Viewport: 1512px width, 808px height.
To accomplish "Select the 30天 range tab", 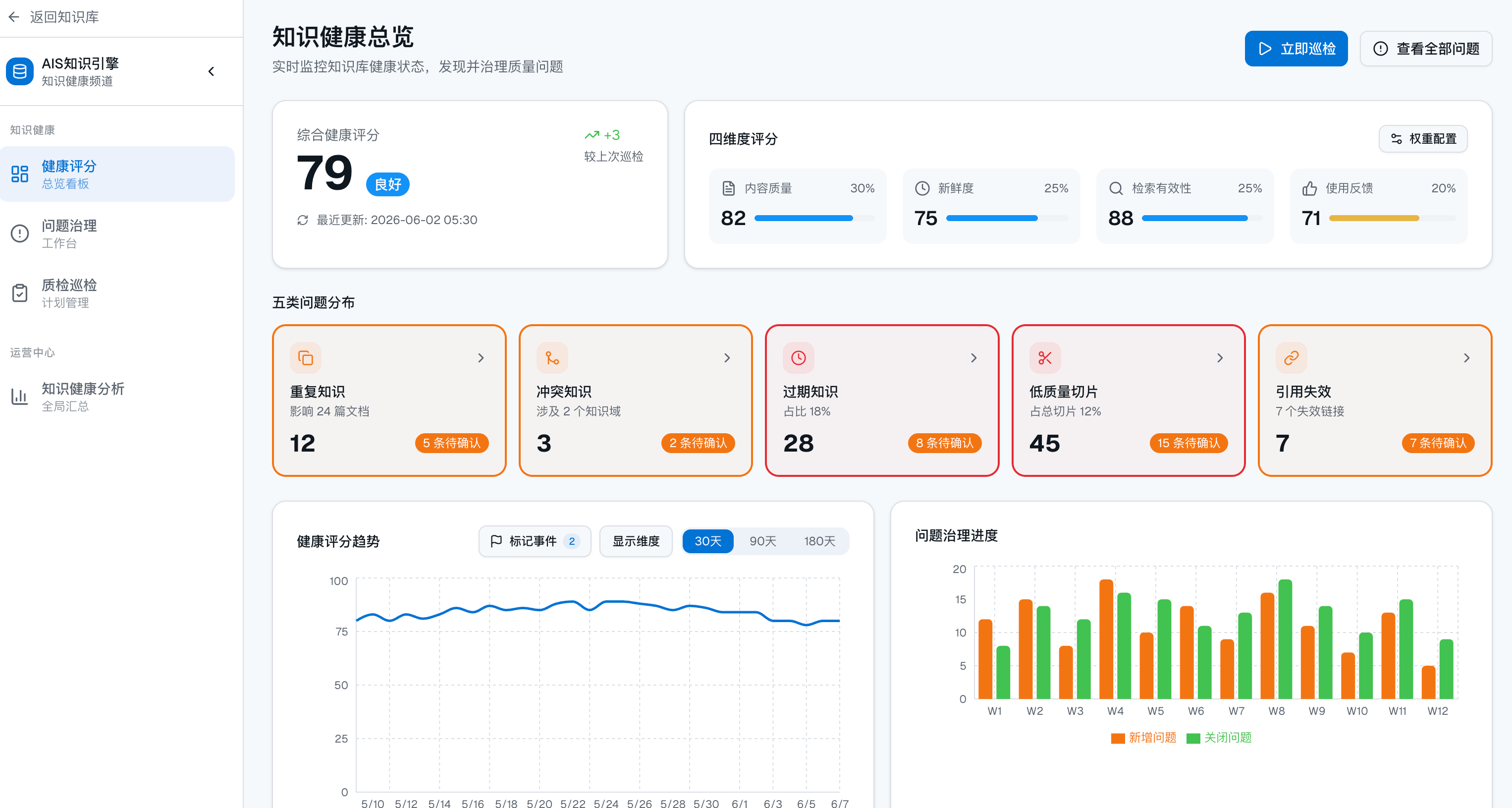I will 708,541.
